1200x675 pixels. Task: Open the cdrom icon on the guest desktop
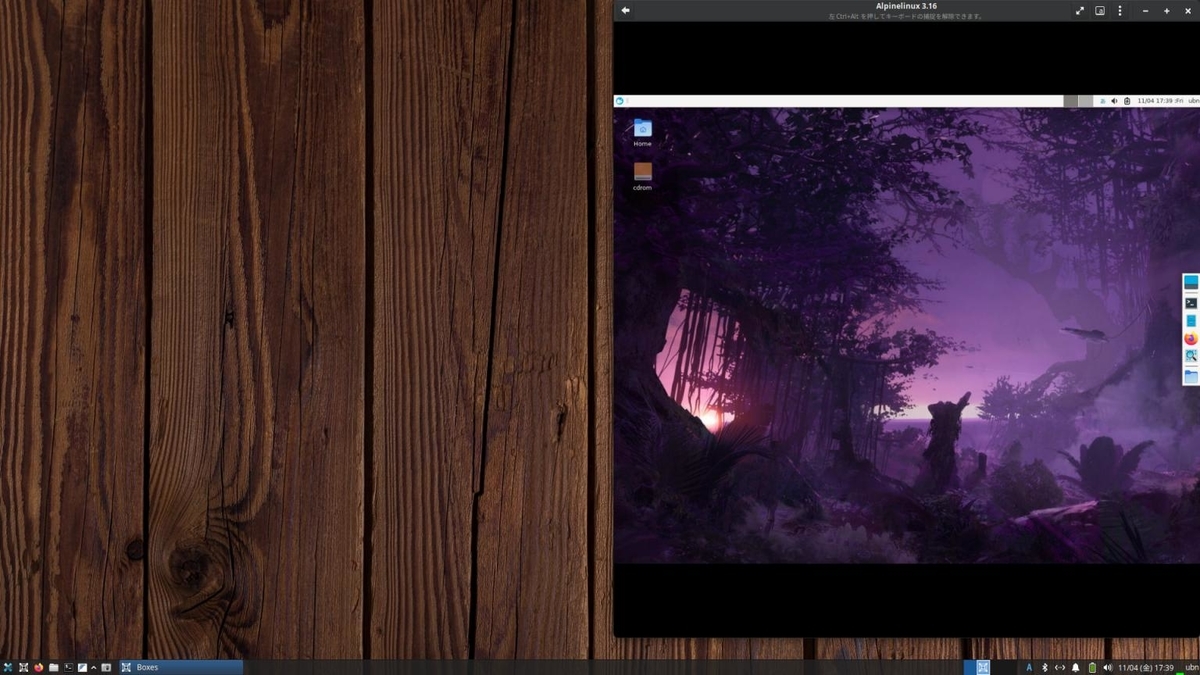642,176
